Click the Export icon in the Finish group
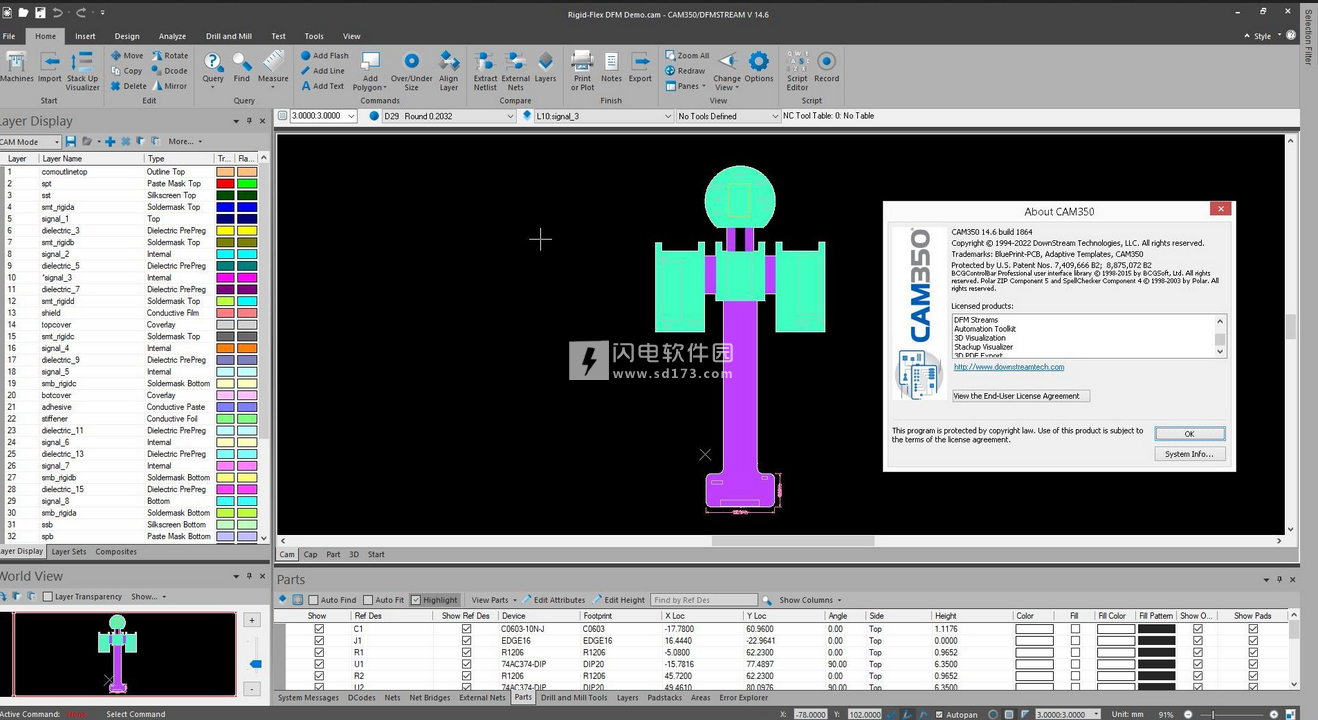This screenshot has height=720, width=1318. [640, 67]
